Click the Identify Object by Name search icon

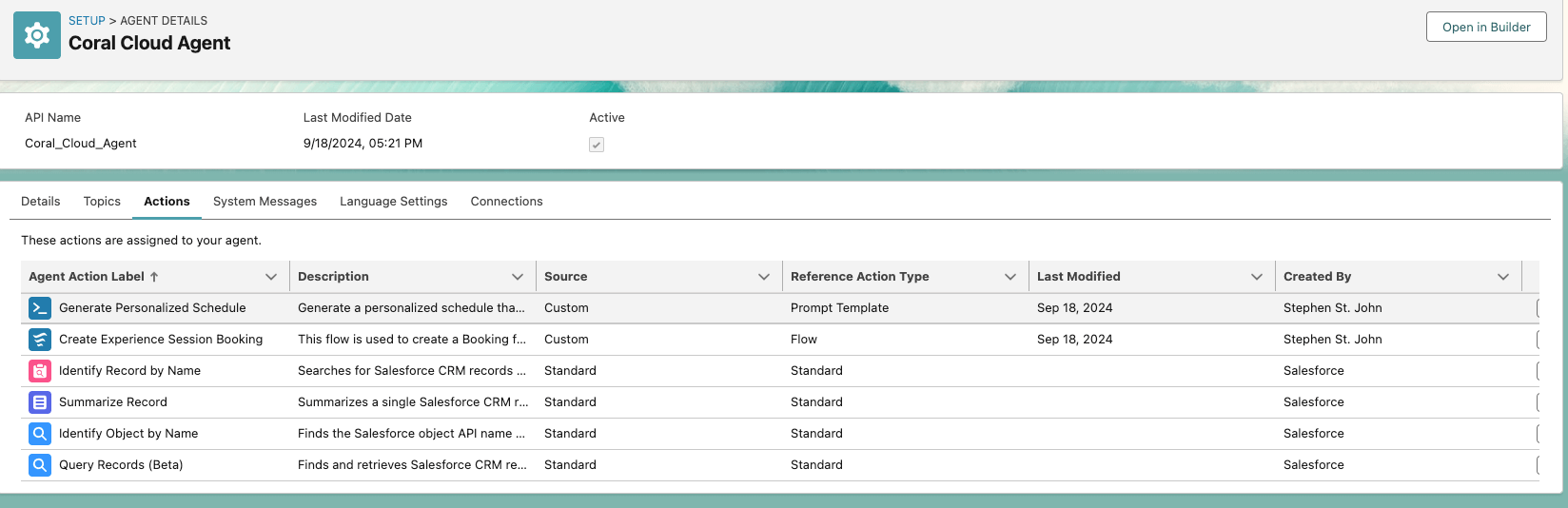pyautogui.click(x=40, y=434)
